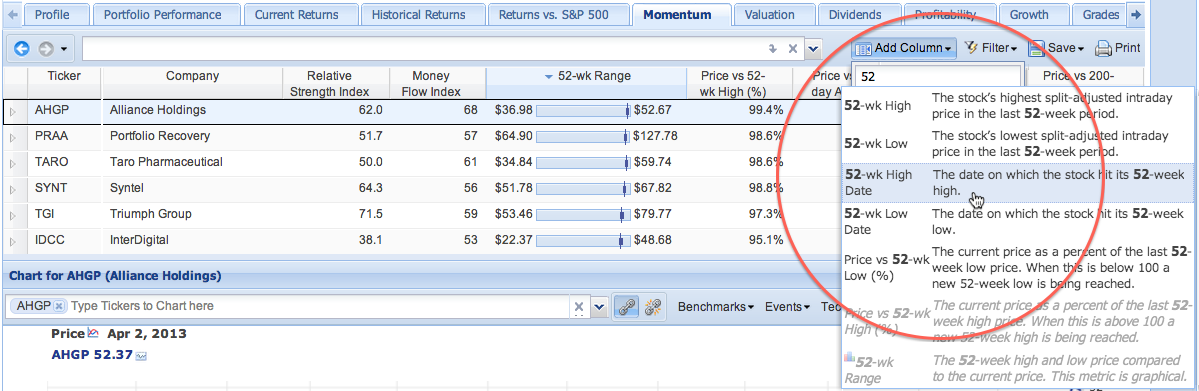Expand the PRAA row triangle
Viewport: 1199px width, 391px height.
click(13, 138)
